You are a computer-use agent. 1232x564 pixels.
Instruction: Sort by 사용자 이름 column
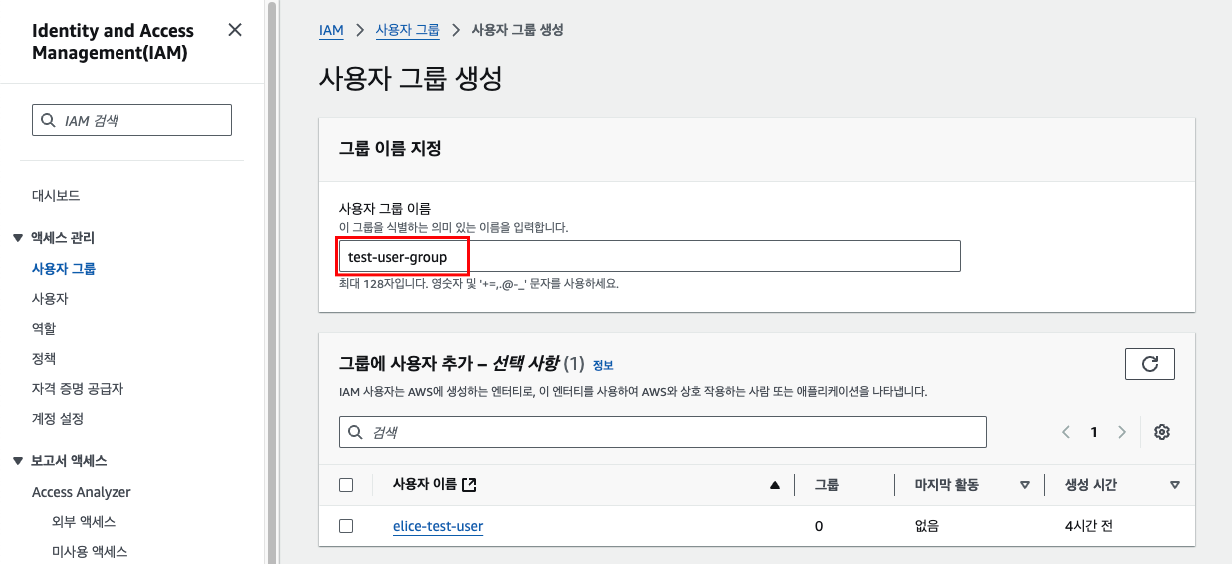pos(774,485)
